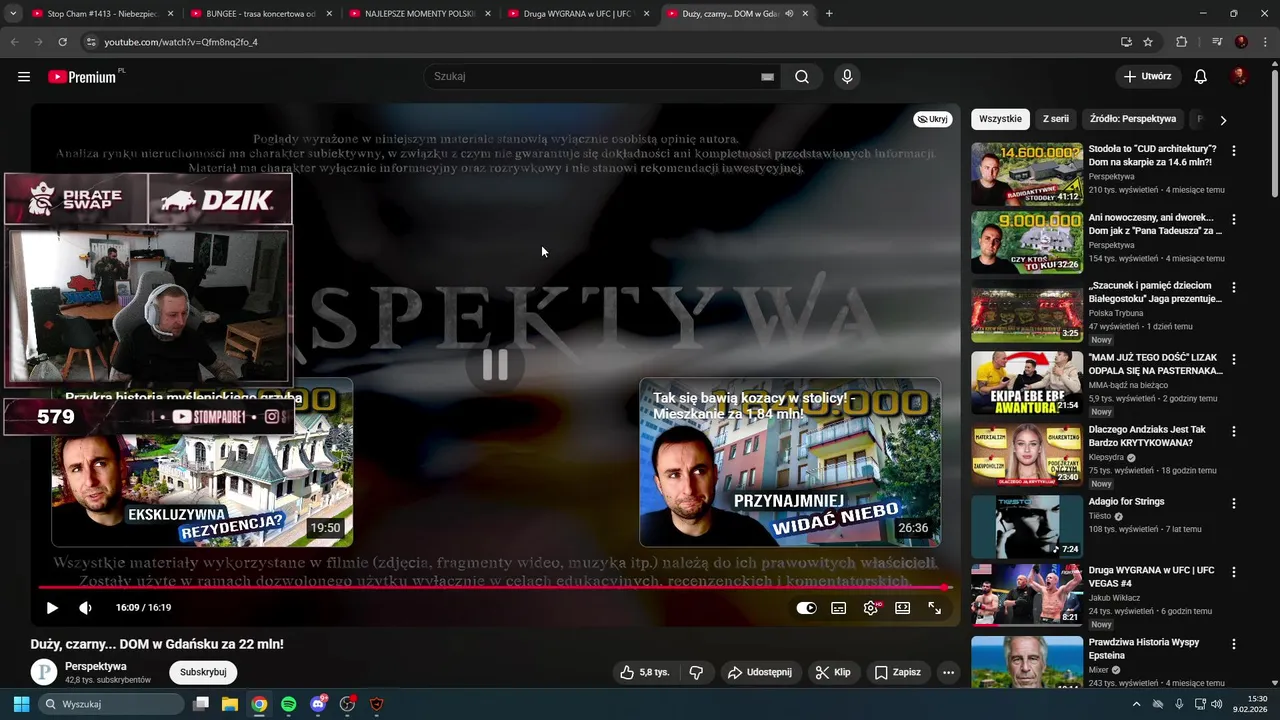Reload the page
1280x720 pixels.
tap(62, 42)
